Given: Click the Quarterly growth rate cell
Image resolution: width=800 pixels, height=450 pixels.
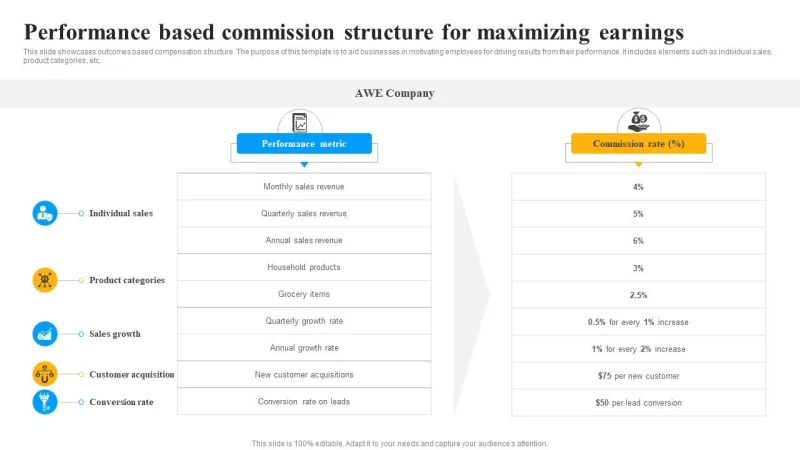Looking at the screenshot, I should click(x=304, y=321).
